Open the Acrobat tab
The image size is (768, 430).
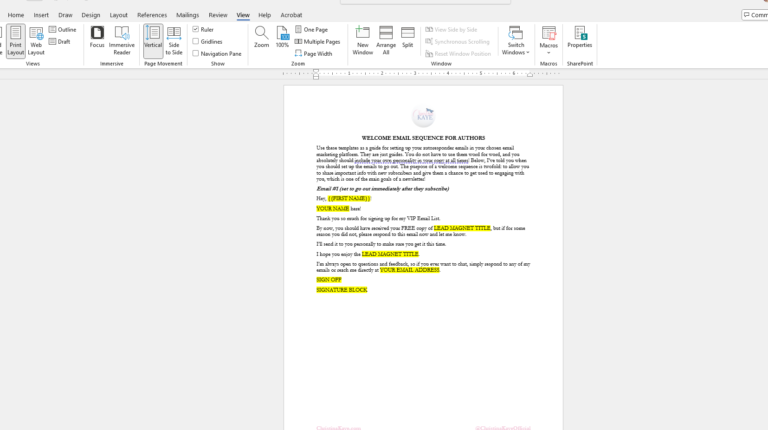291,15
